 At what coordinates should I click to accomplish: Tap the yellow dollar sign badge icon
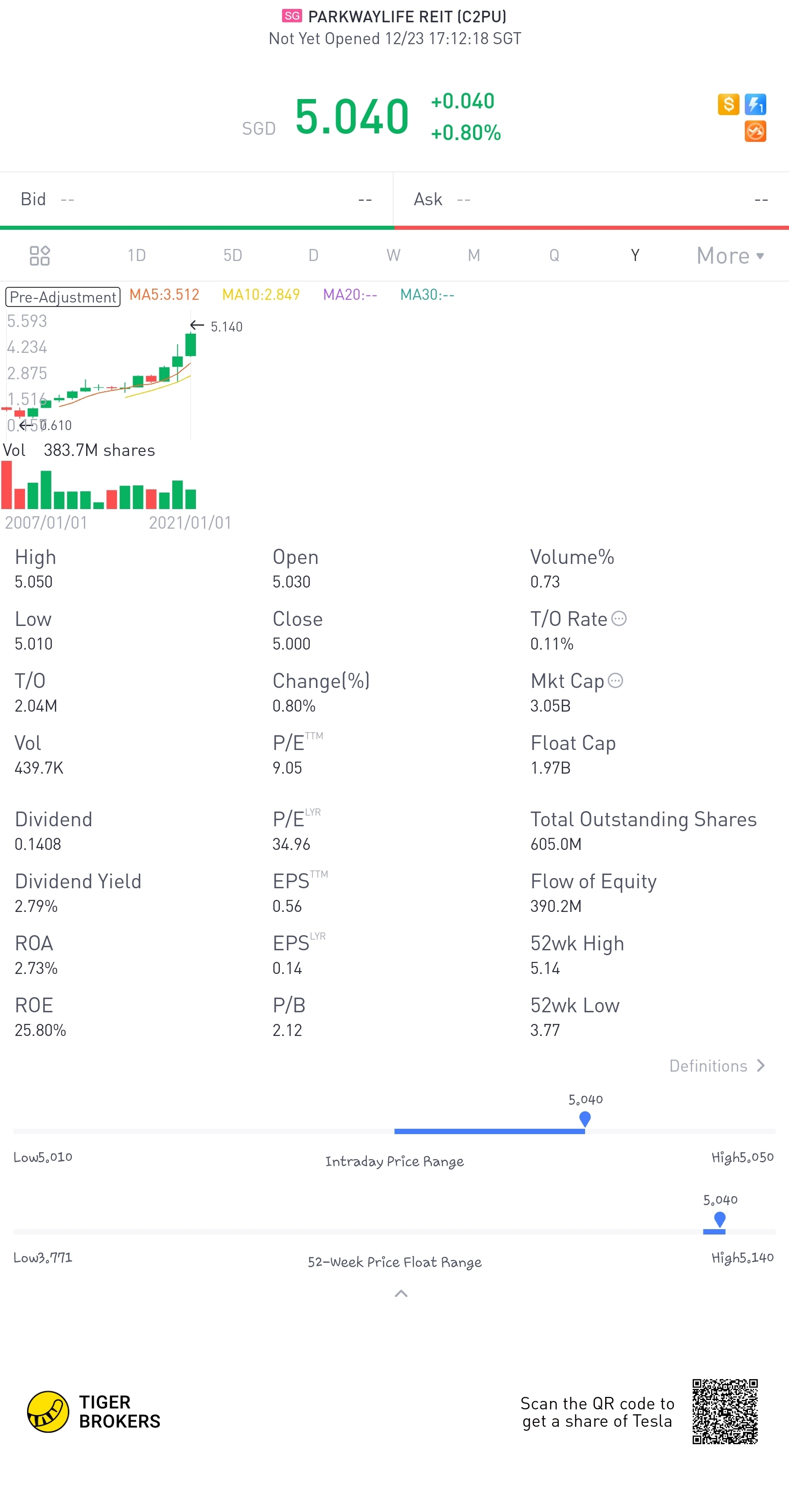point(729,104)
